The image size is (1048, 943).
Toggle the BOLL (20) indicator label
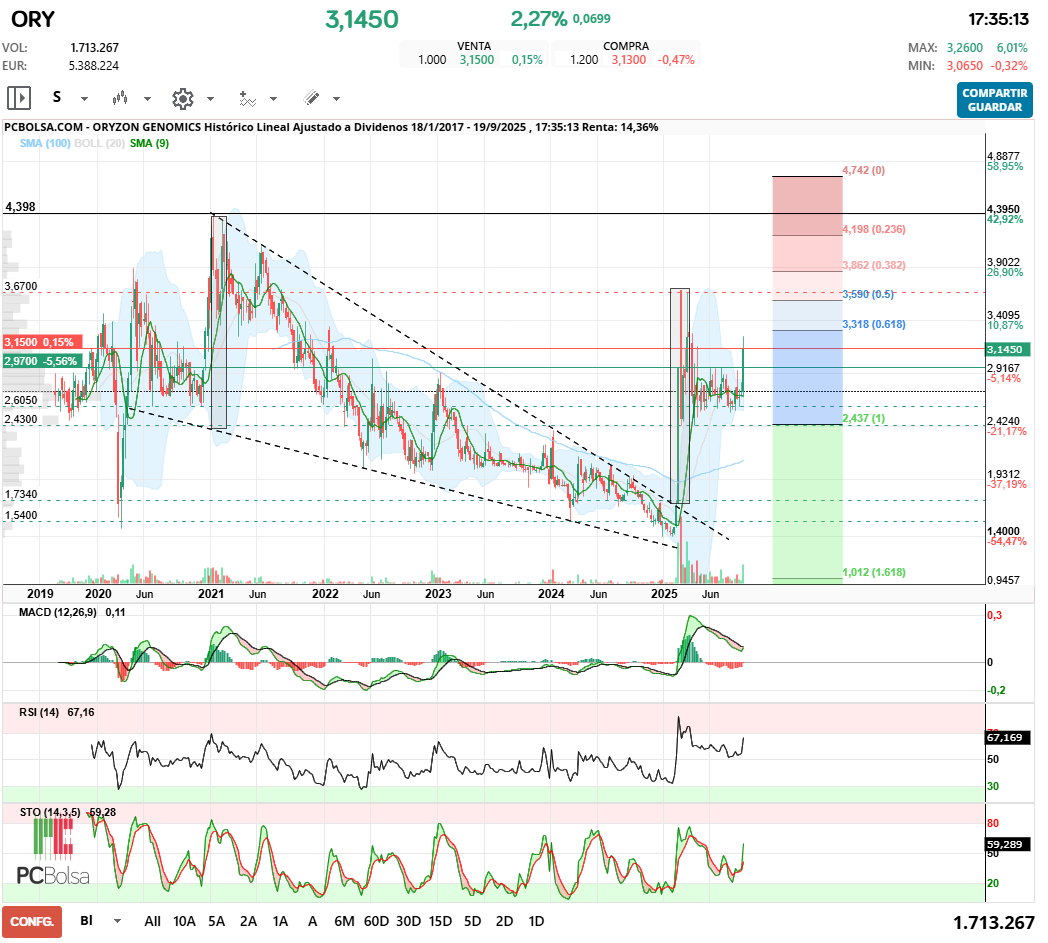tap(100, 143)
